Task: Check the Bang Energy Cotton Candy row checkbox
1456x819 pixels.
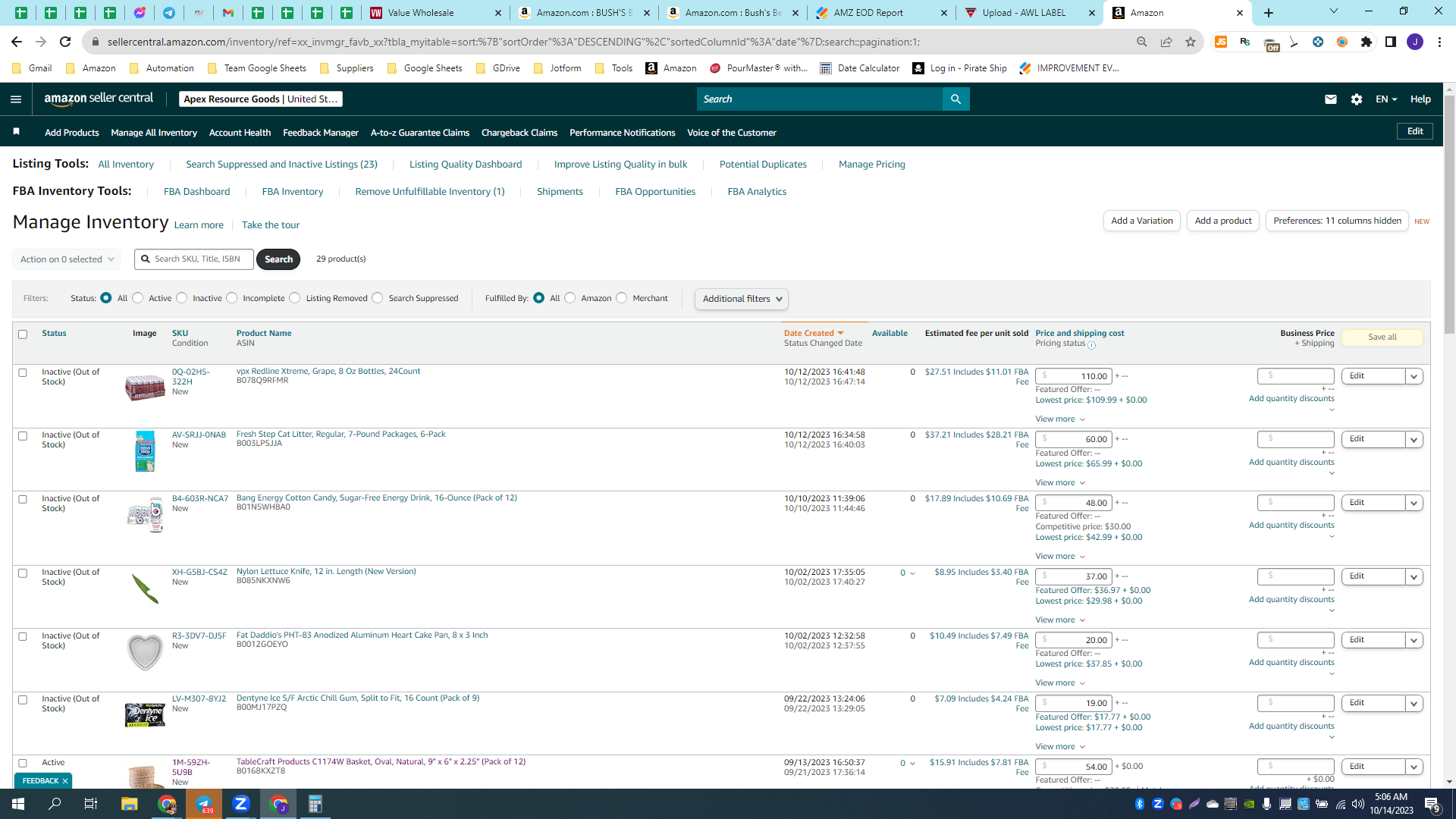Action: (23, 500)
